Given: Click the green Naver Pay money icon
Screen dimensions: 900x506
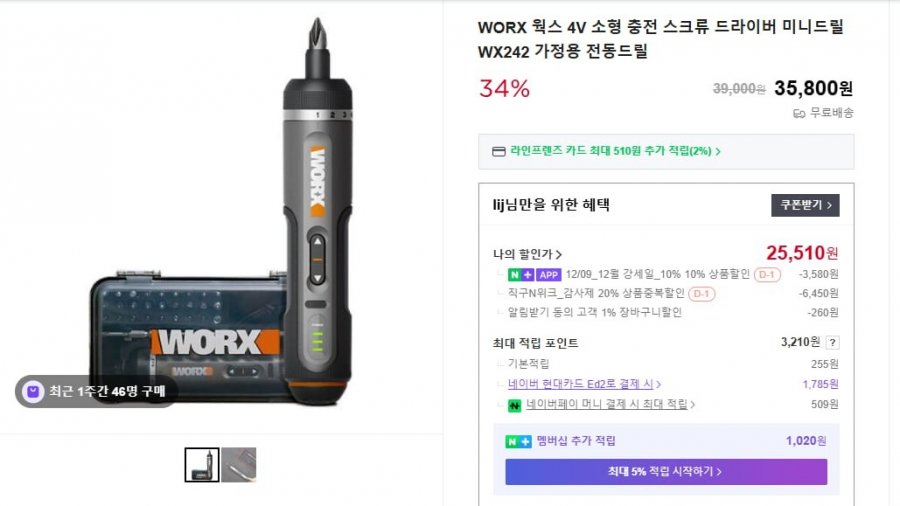Looking at the screenshot, I should point(514,405).
